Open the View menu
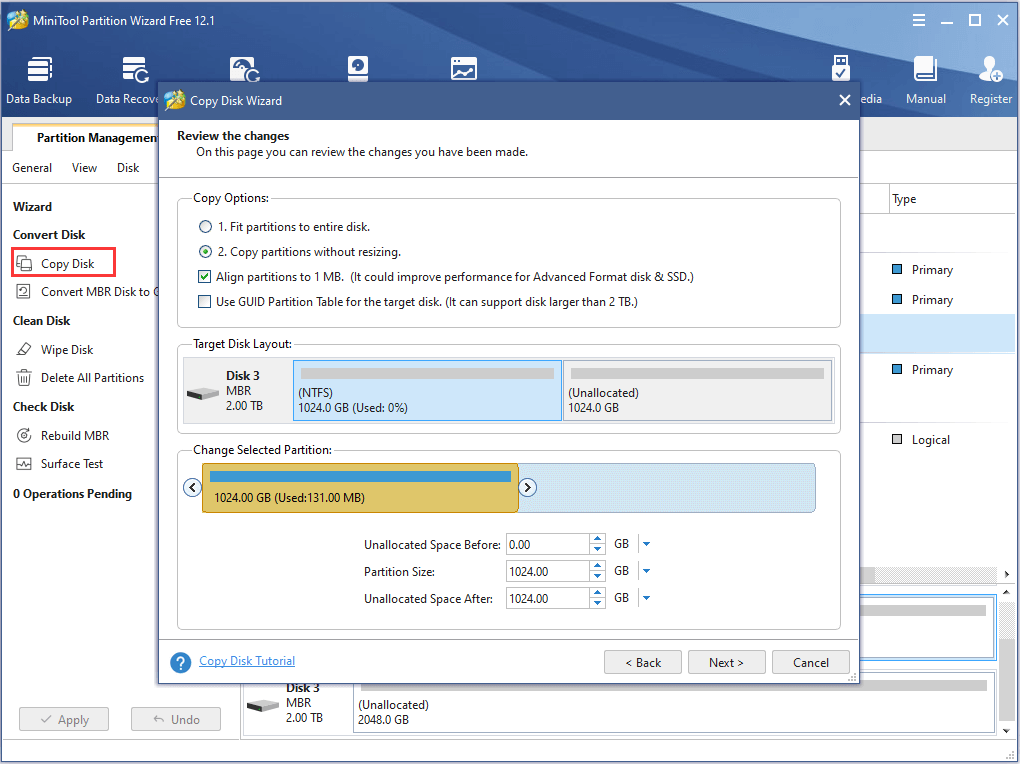 (x=84, y=168)
